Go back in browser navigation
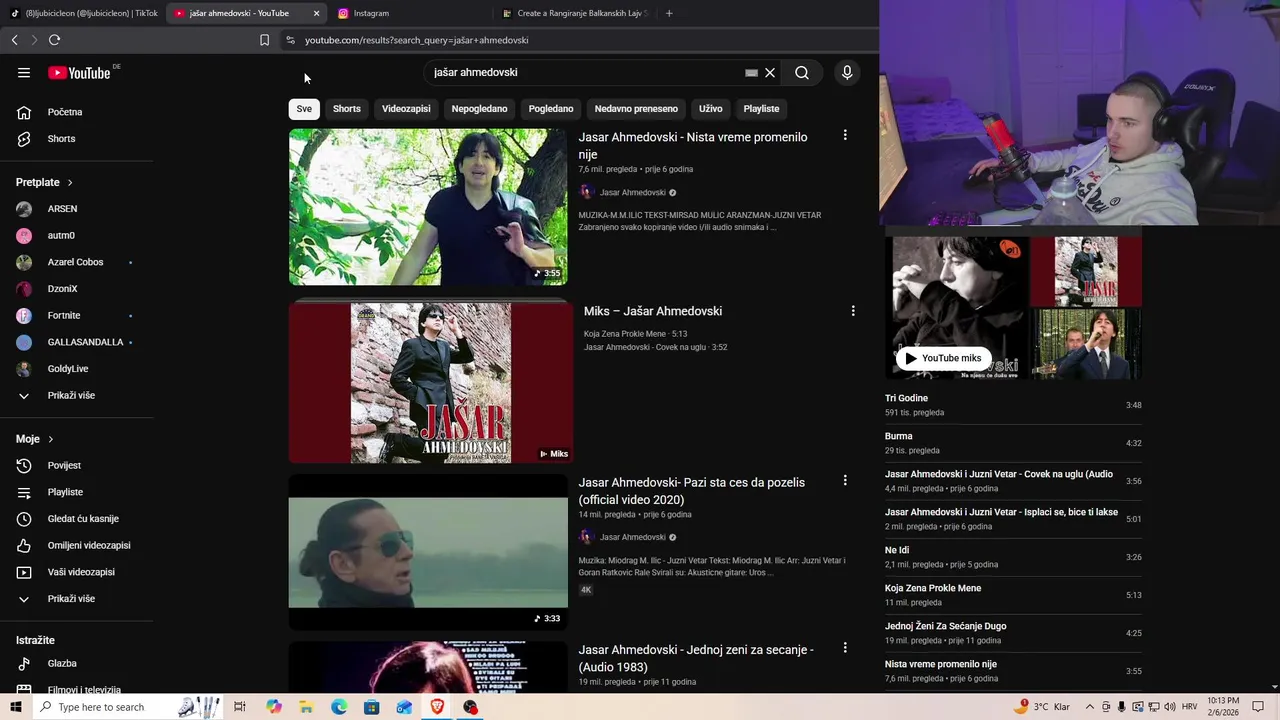The height and width of the screenshot is (720, 1280). pyautogui.click(x=14, y=40)
